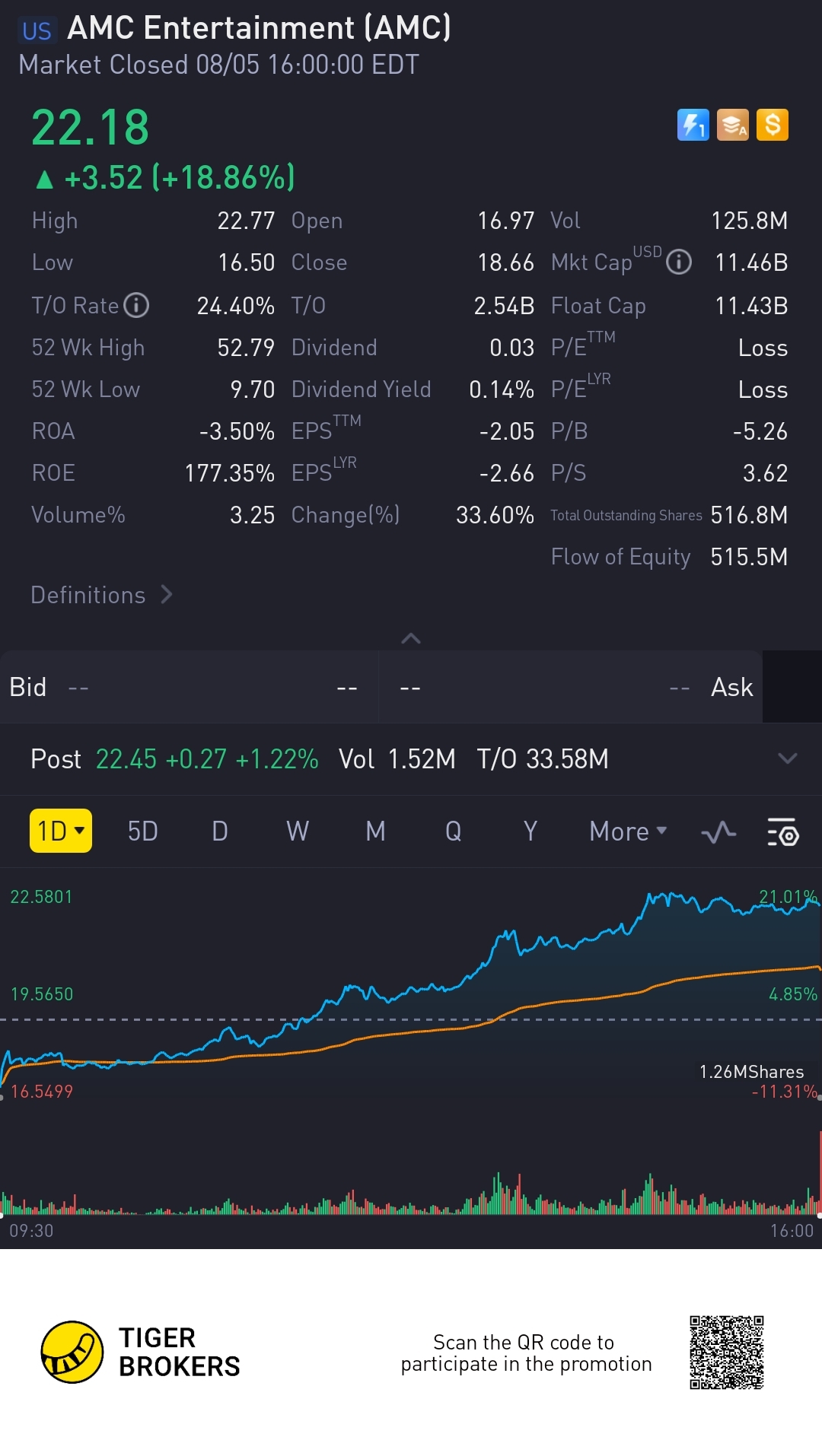Tap the orange stacked coins badge icon
822x1456 pixels.
[x=733, y=125]
